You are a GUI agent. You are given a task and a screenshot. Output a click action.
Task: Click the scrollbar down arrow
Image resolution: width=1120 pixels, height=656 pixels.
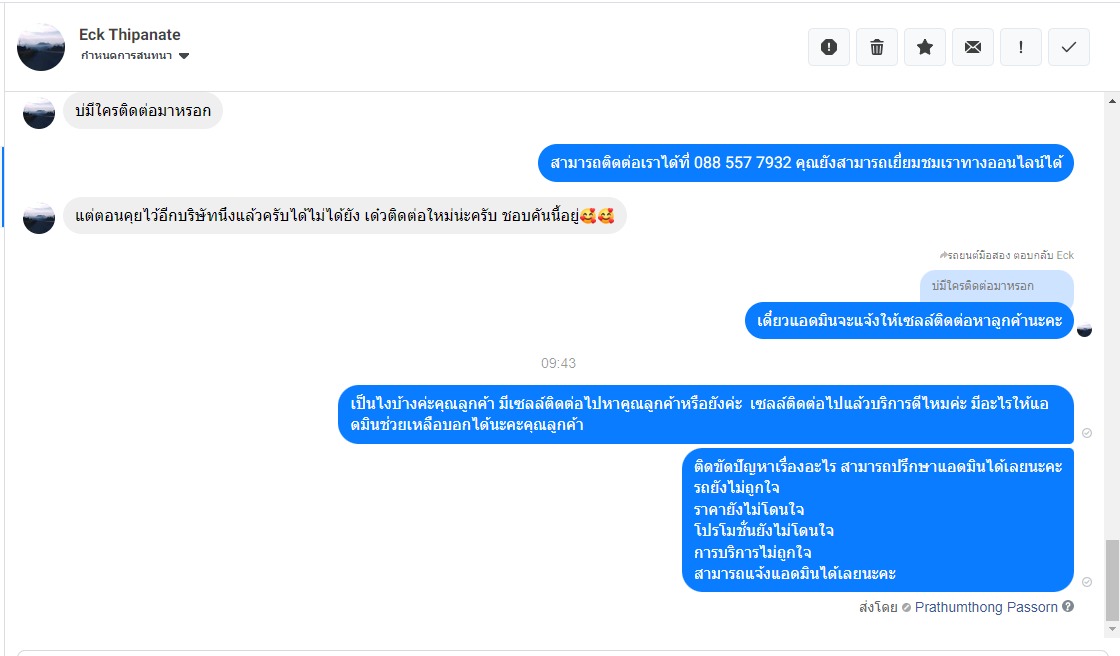pos(1112,629)
